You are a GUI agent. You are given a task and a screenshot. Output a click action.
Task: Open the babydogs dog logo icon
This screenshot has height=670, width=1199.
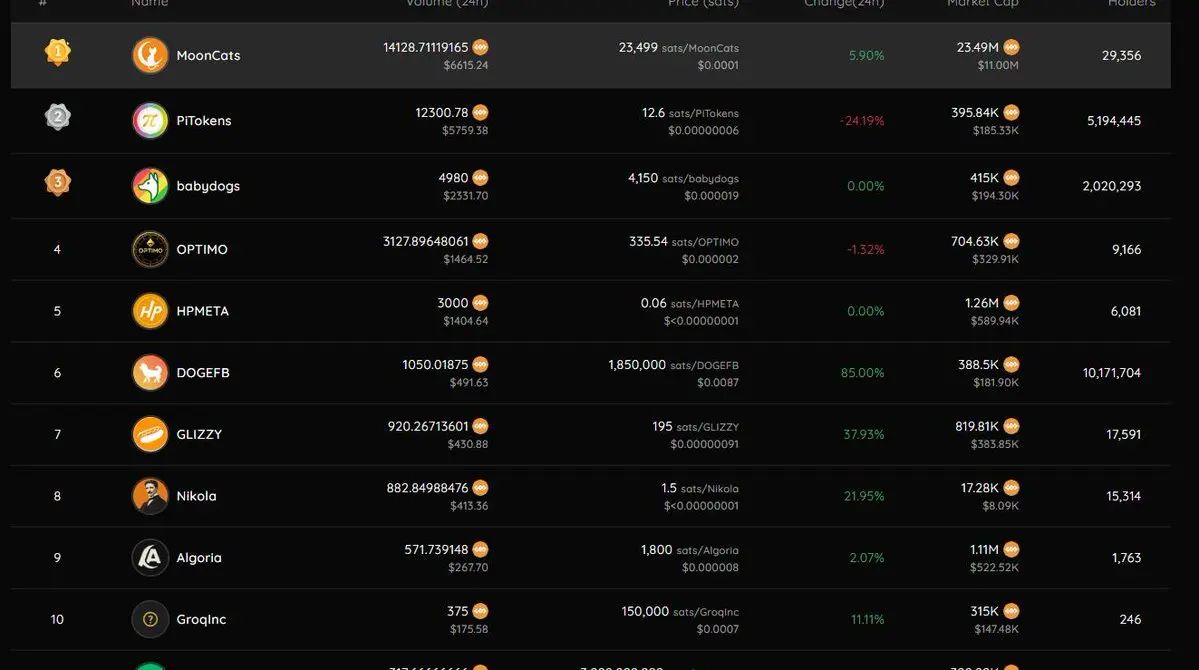[x=150, y=186]
